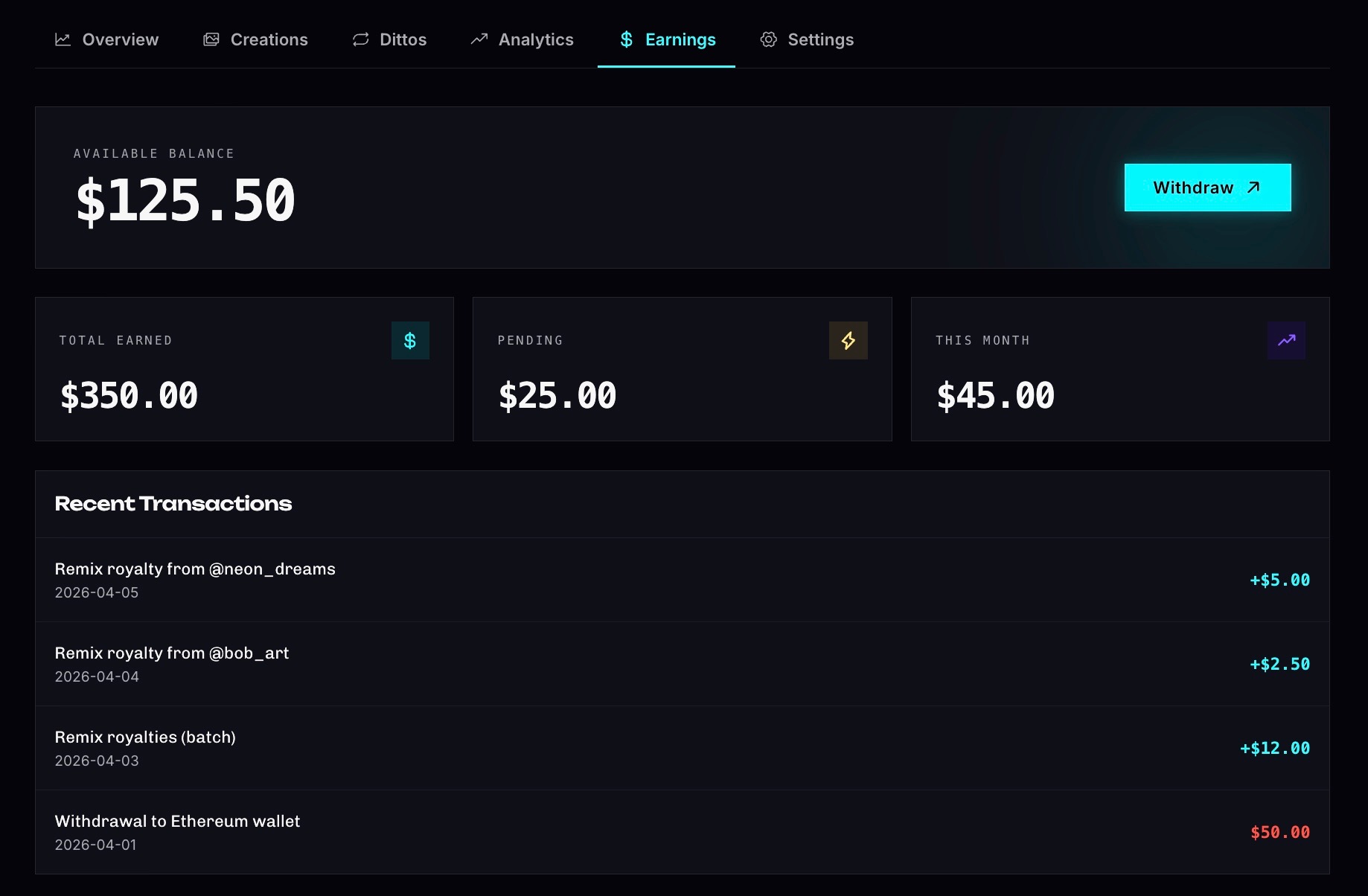Viewport: 1368px width, 896px height.
Task: Open the Analytics tab
Action: 522,39
